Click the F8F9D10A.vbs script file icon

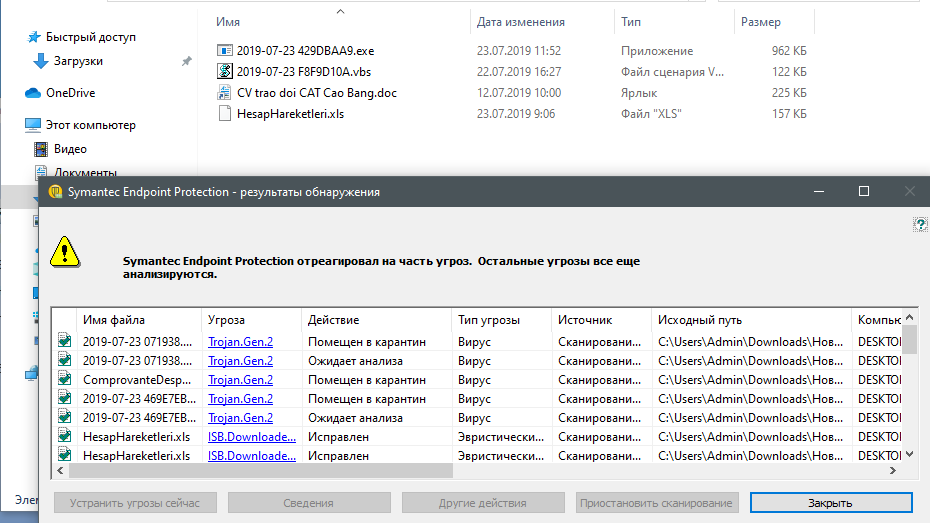point(224,71)
